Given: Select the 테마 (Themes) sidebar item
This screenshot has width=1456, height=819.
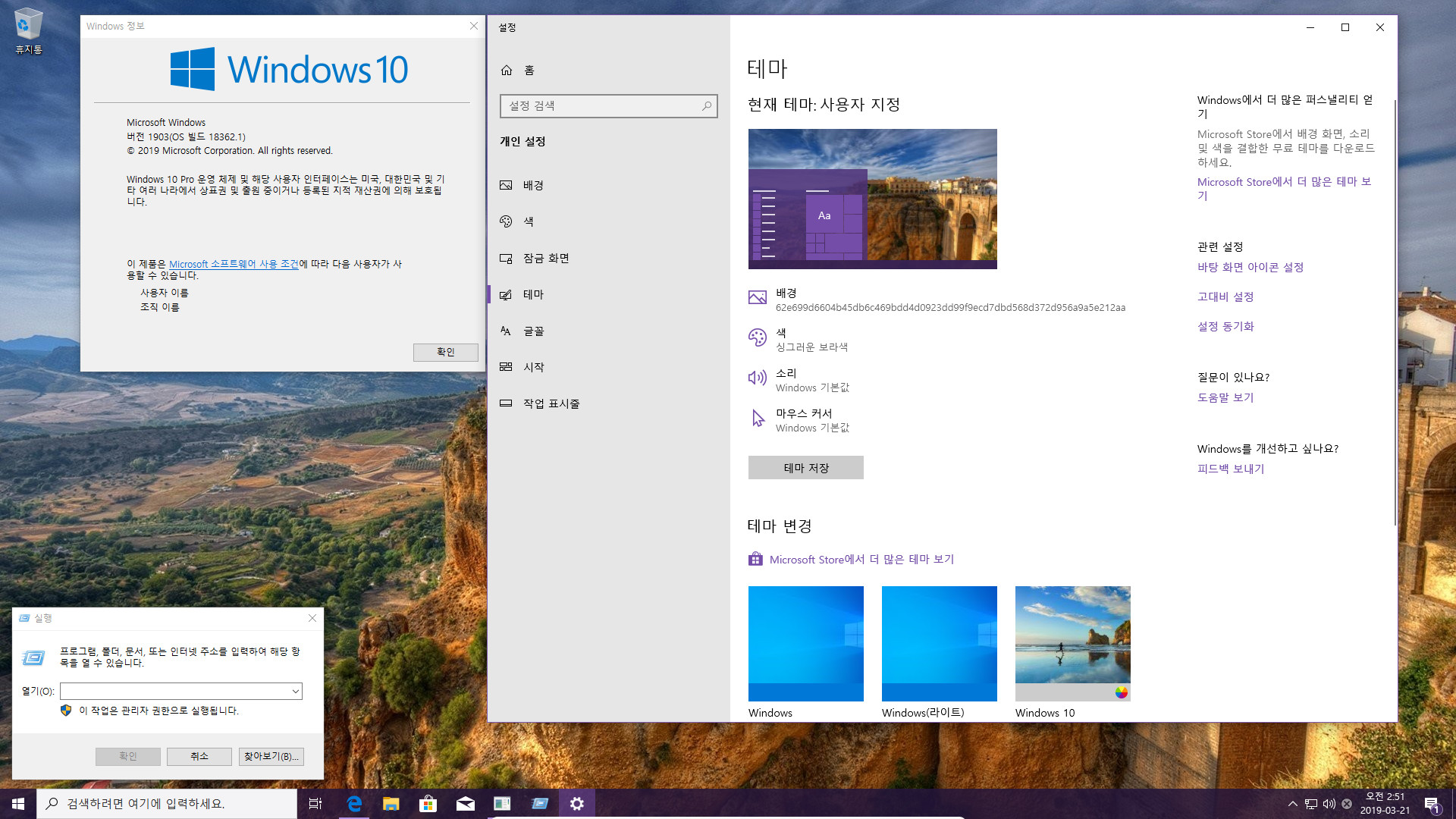Looking at the screenshot, I should (609, 295).
